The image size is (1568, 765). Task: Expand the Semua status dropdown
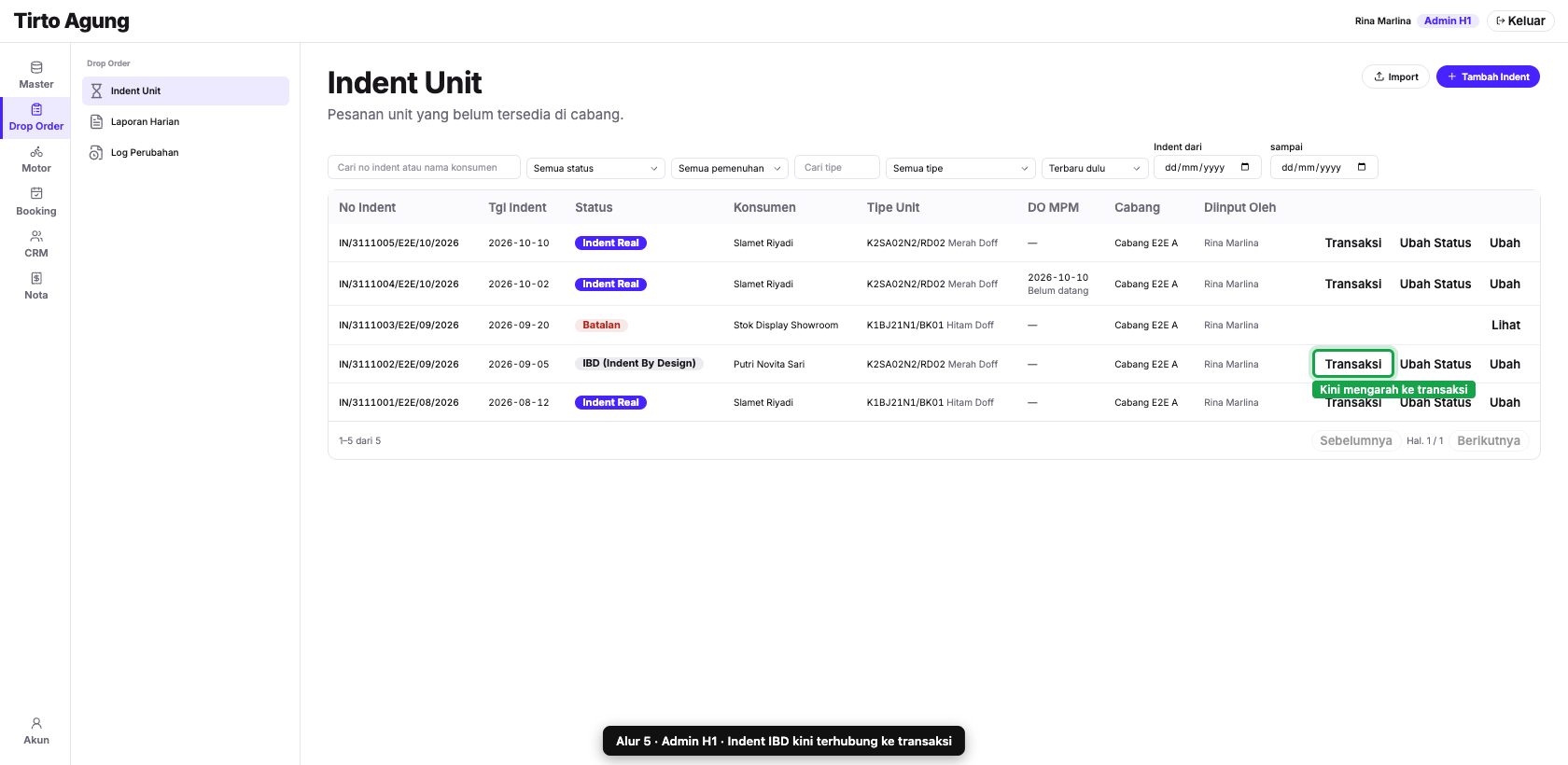point(595,168)
